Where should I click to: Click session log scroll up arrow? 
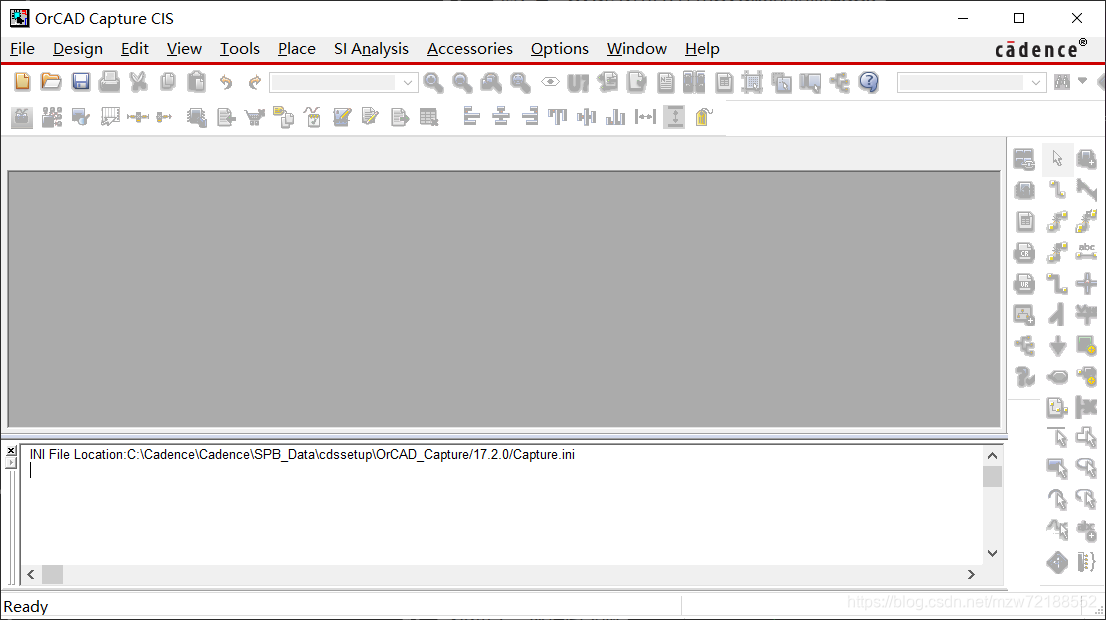992,456
